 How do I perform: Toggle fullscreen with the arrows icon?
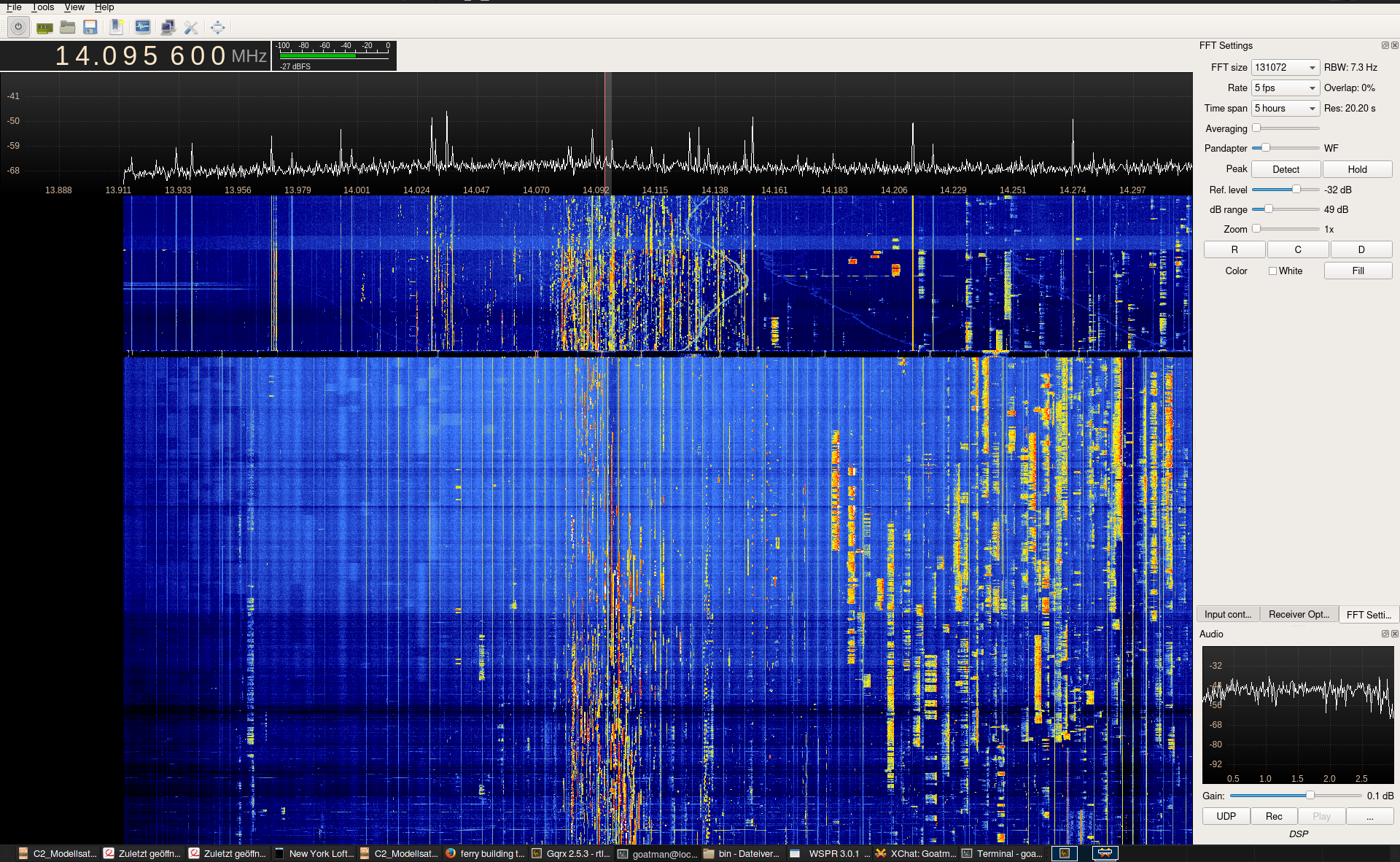pos(218,28)
